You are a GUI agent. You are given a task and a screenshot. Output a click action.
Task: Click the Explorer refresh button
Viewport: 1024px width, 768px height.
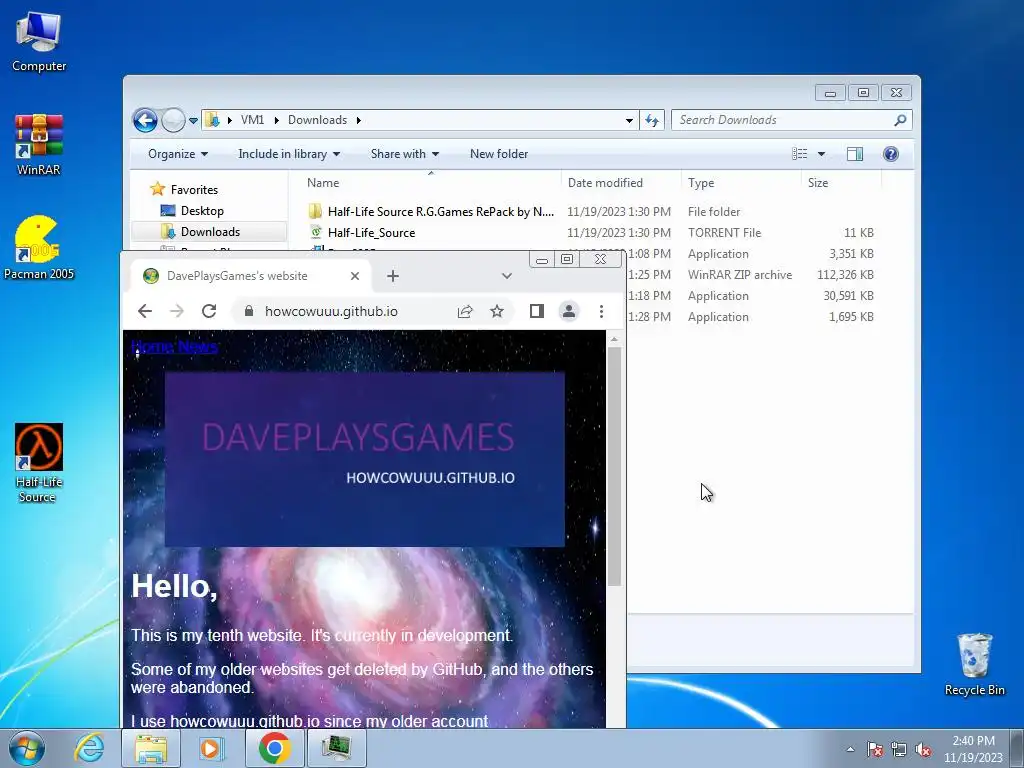[x=652, y=120]
